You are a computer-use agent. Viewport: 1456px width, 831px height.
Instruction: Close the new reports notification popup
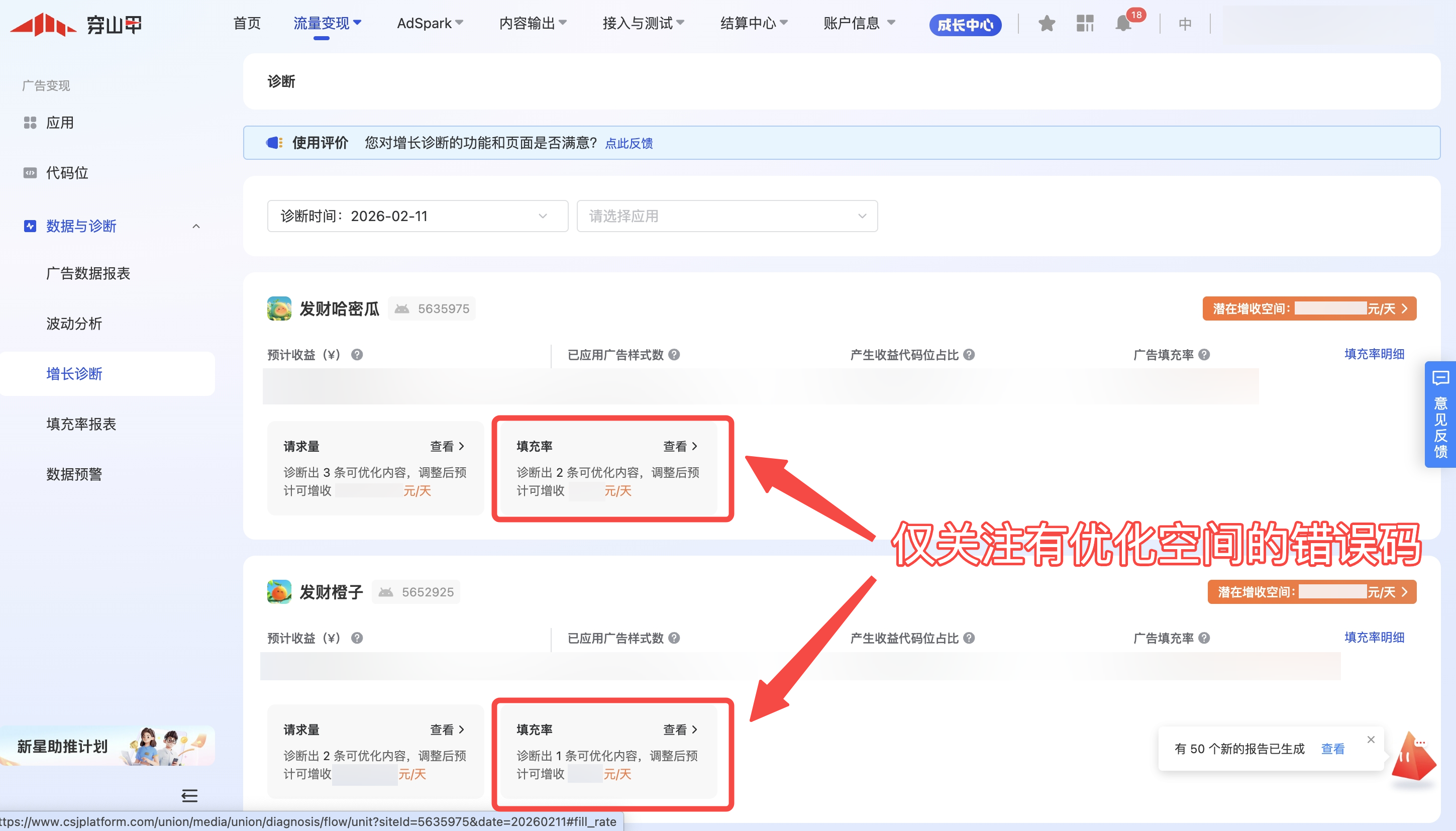tap(1371, 739)
